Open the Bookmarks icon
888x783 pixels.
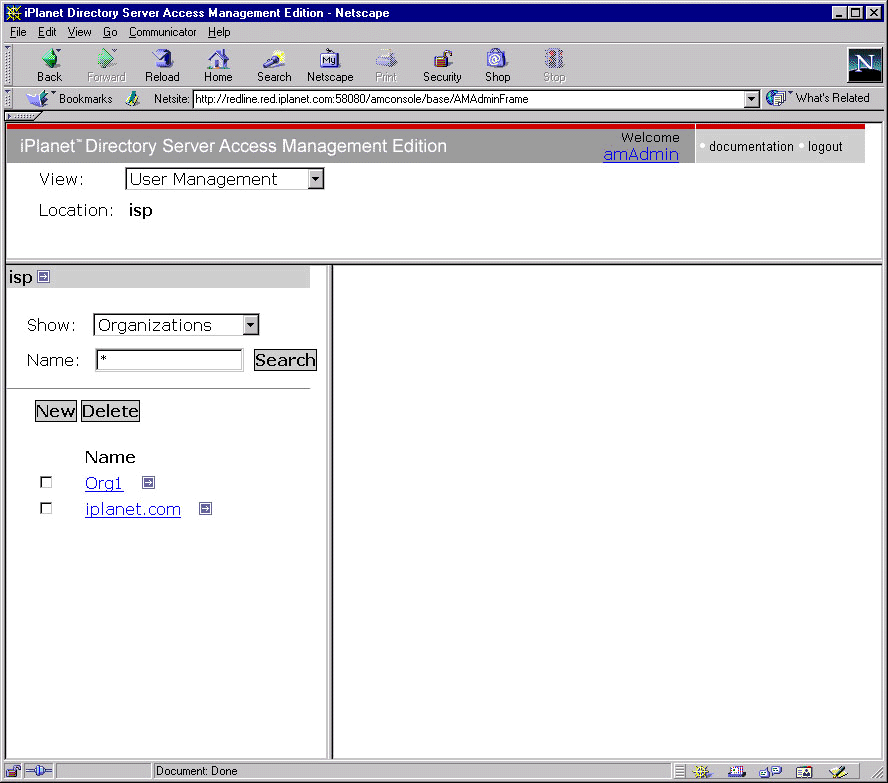[x=39, y=99]
